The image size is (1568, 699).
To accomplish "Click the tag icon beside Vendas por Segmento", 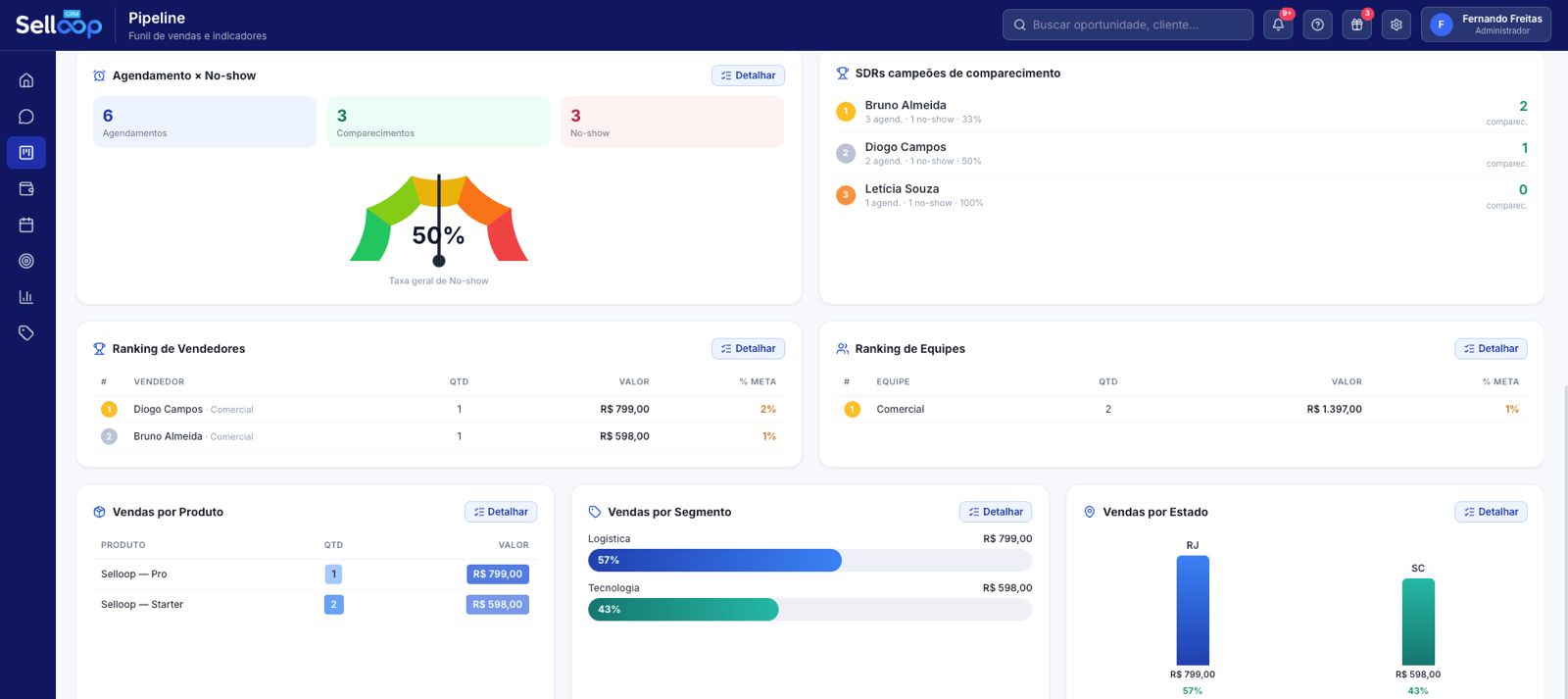I will (x=594, y=512).
